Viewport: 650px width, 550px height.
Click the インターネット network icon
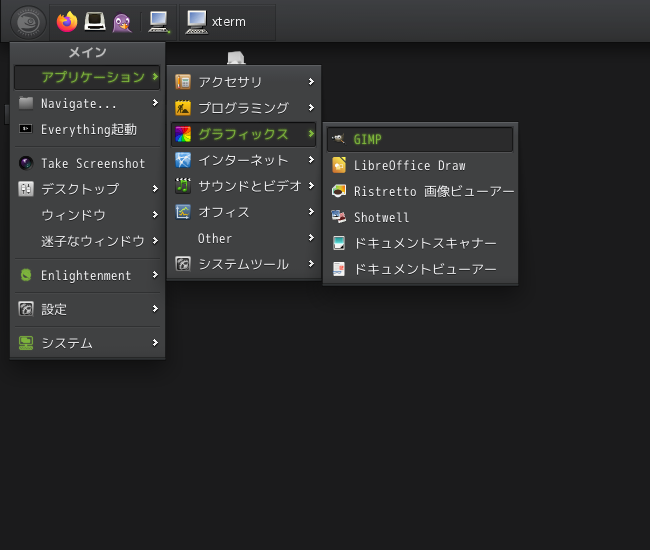click(183, 160)
